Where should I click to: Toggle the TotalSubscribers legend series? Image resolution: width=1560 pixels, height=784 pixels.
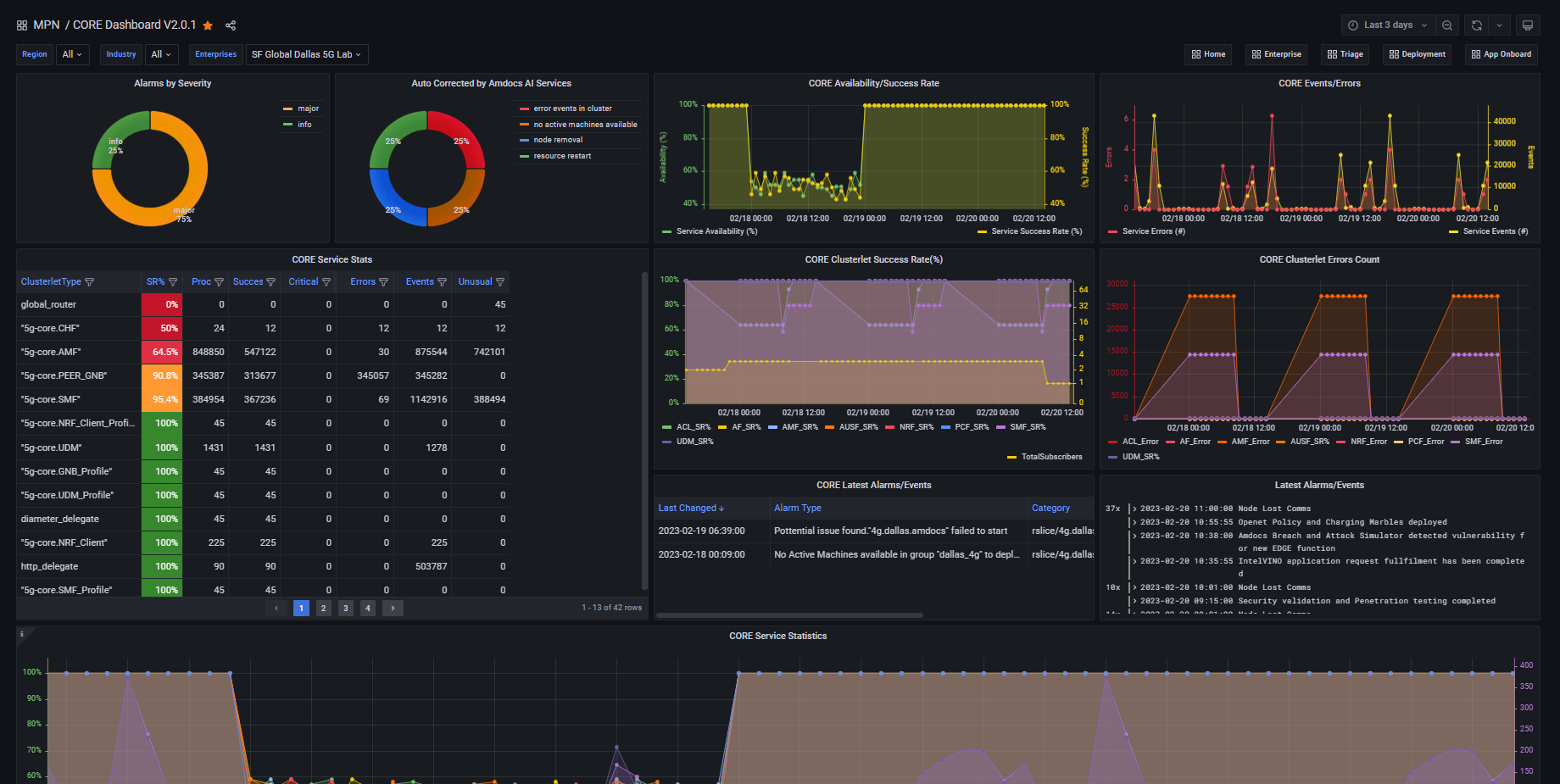(1051, 457)
